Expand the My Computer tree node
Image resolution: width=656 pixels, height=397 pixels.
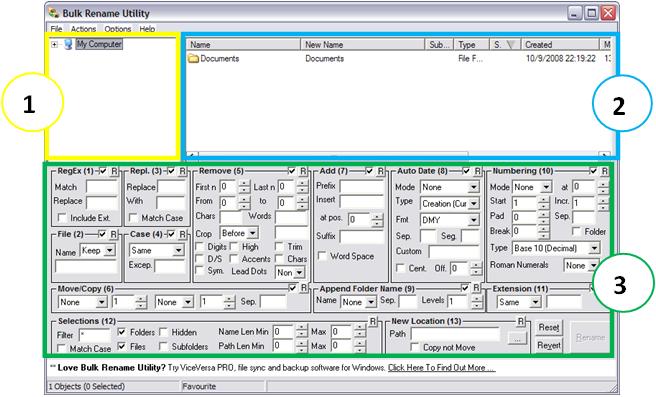click(54, 44)
